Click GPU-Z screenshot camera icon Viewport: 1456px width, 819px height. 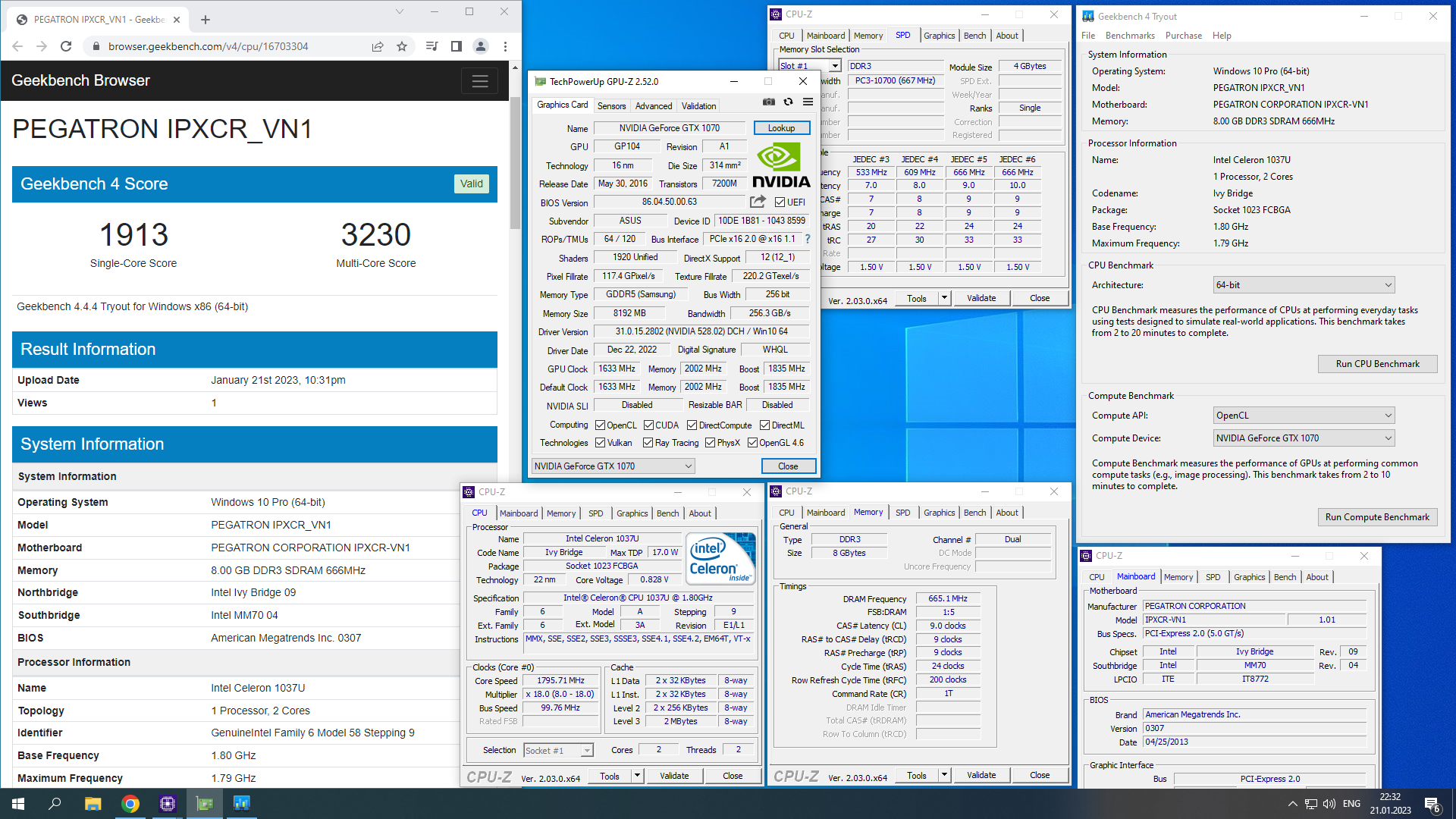[769, 102]
